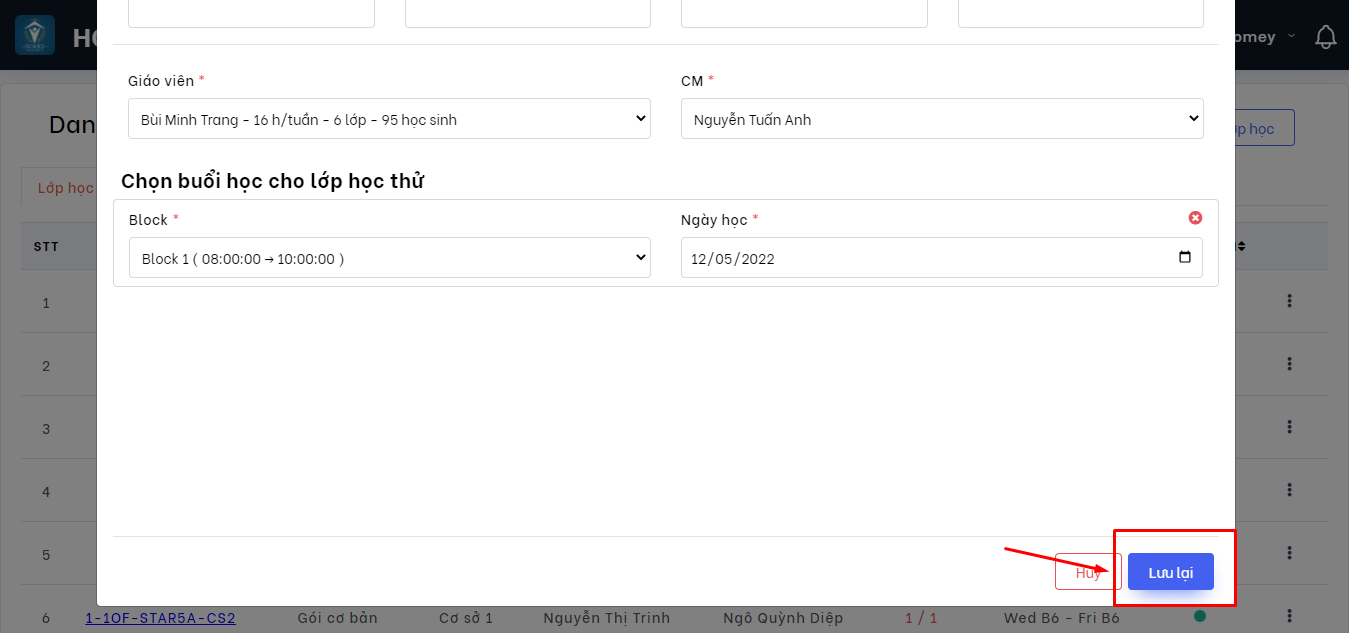
Task: Open three-dot menu for row 5
Action: pos(1289,554)
